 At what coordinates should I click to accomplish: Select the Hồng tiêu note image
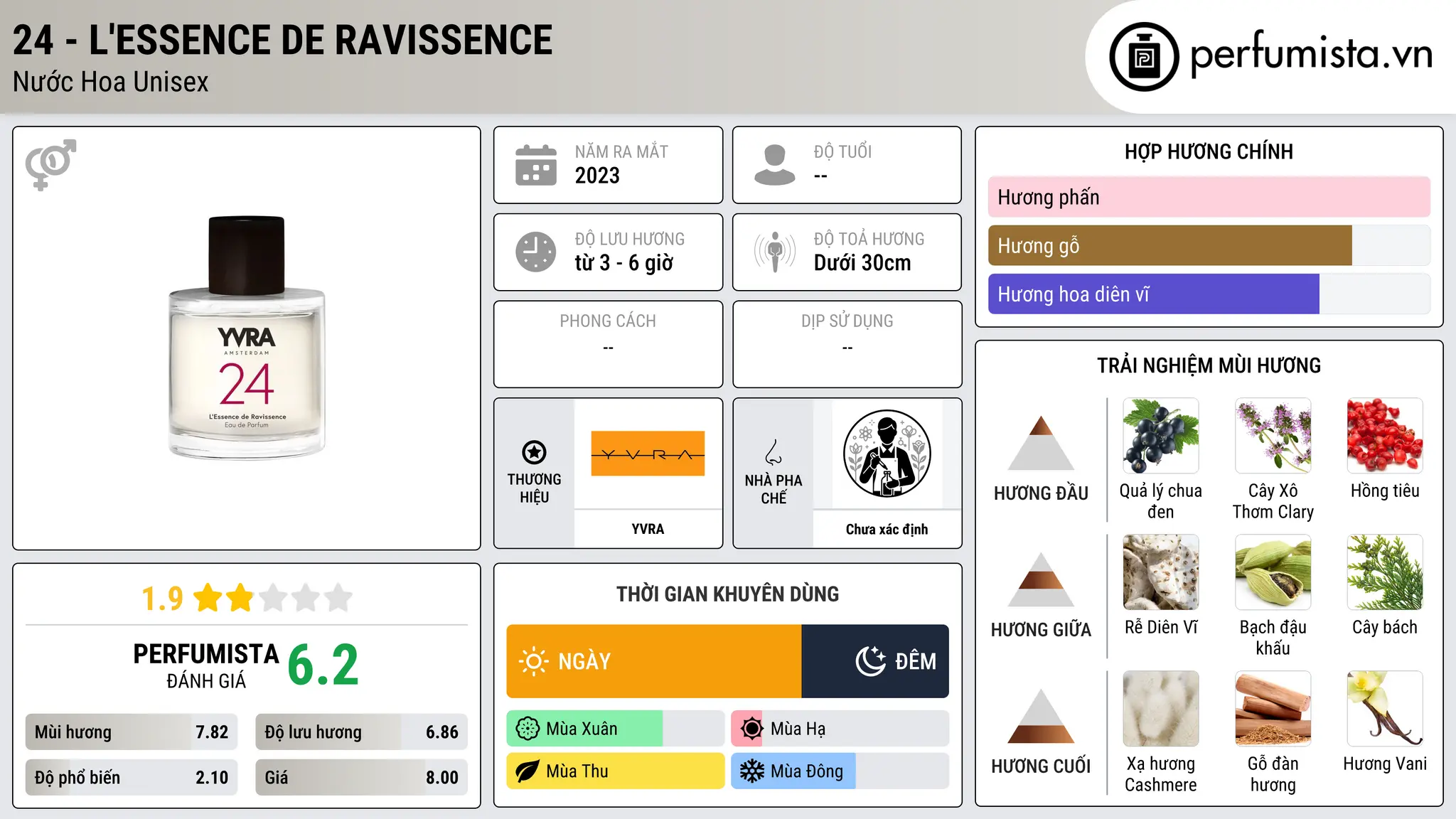[1385, 436]
